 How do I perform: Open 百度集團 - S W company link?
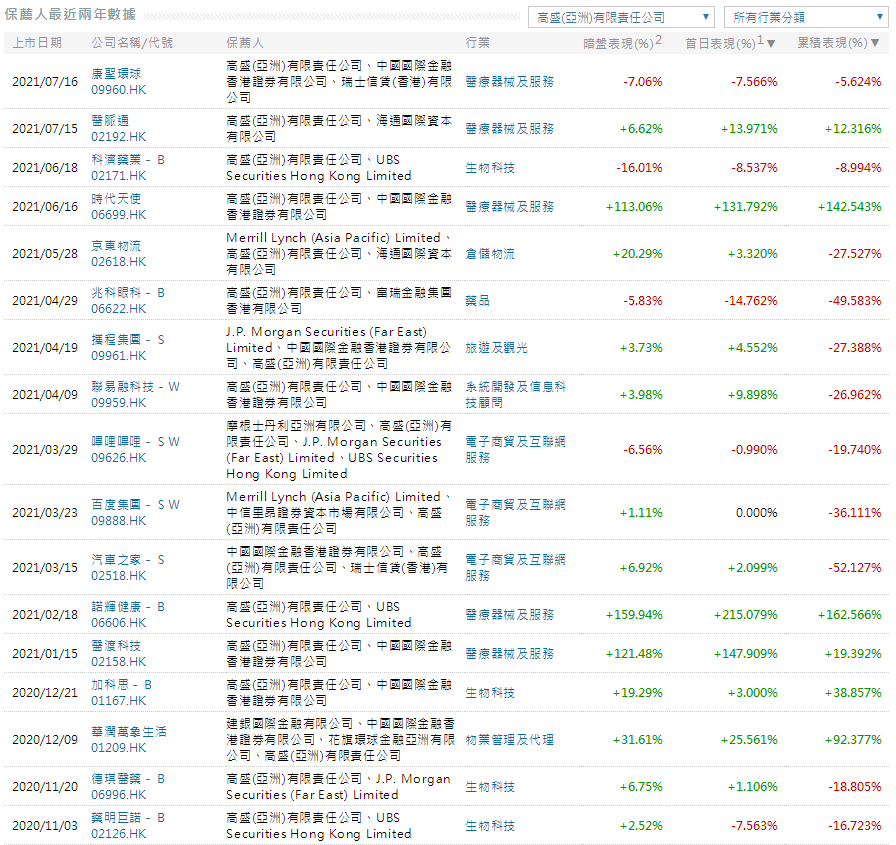click(135, 504)
